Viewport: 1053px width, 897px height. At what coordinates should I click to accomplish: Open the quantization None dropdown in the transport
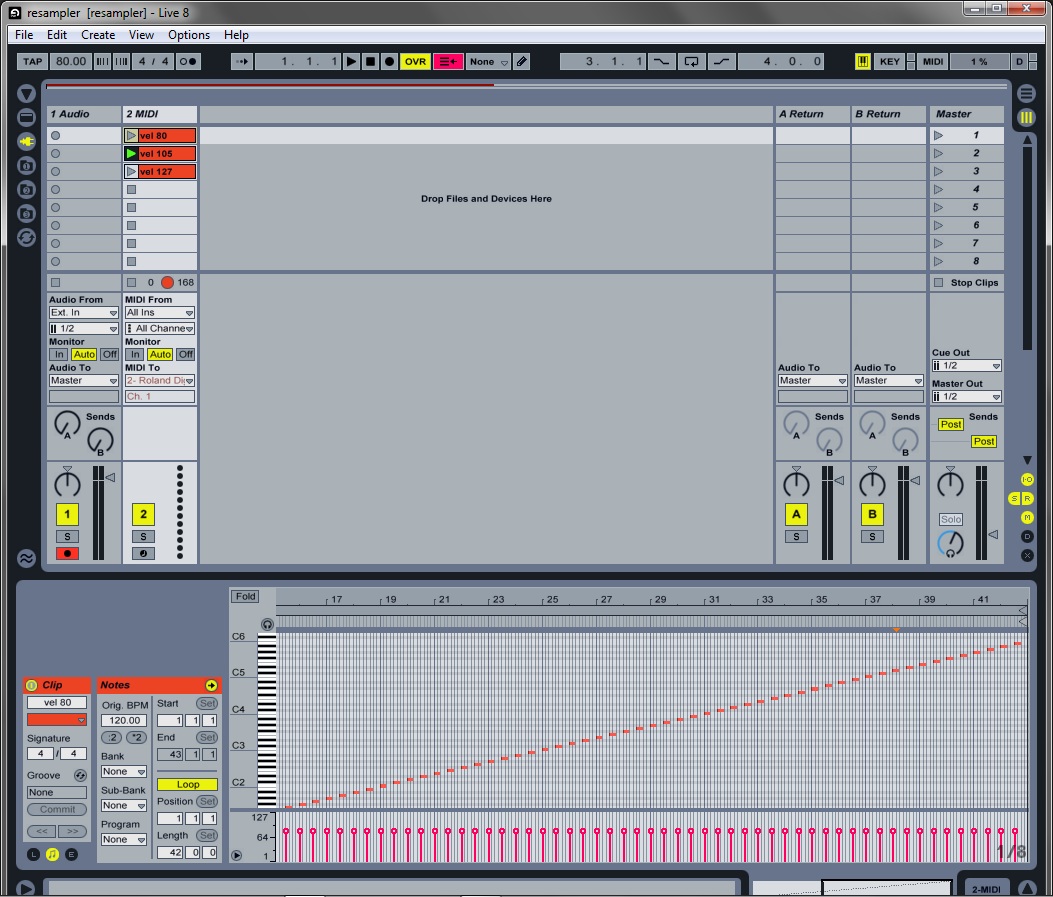487,61
